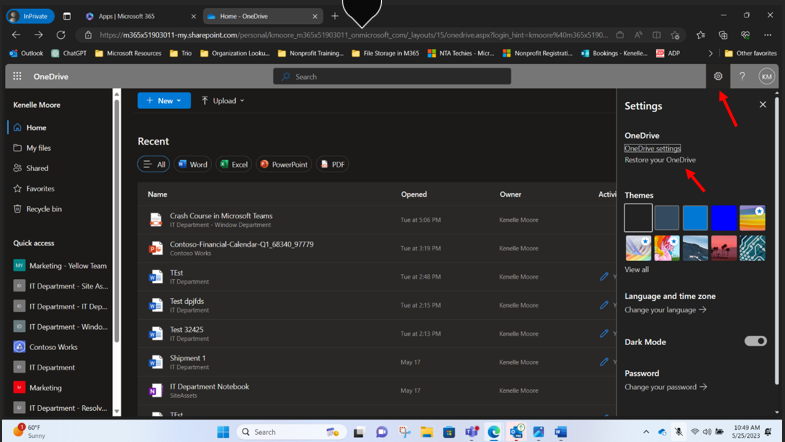Select the black theme swatch
The height and width of the screenshot is (442, 785).
638,217
